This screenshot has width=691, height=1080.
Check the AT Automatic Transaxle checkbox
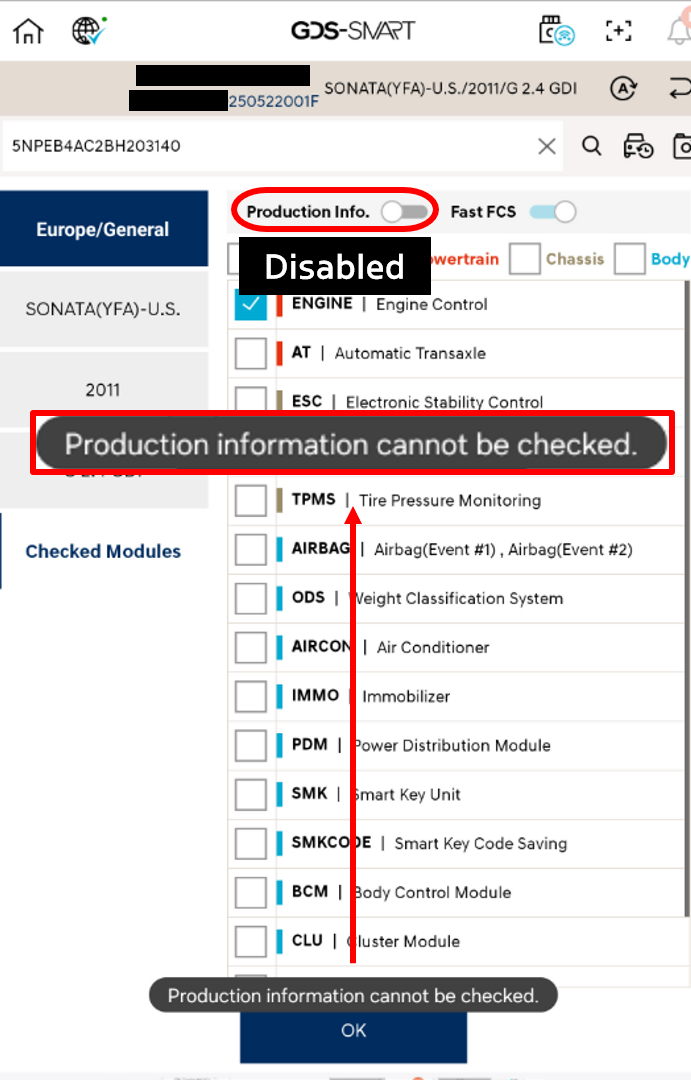click(251, 353)
